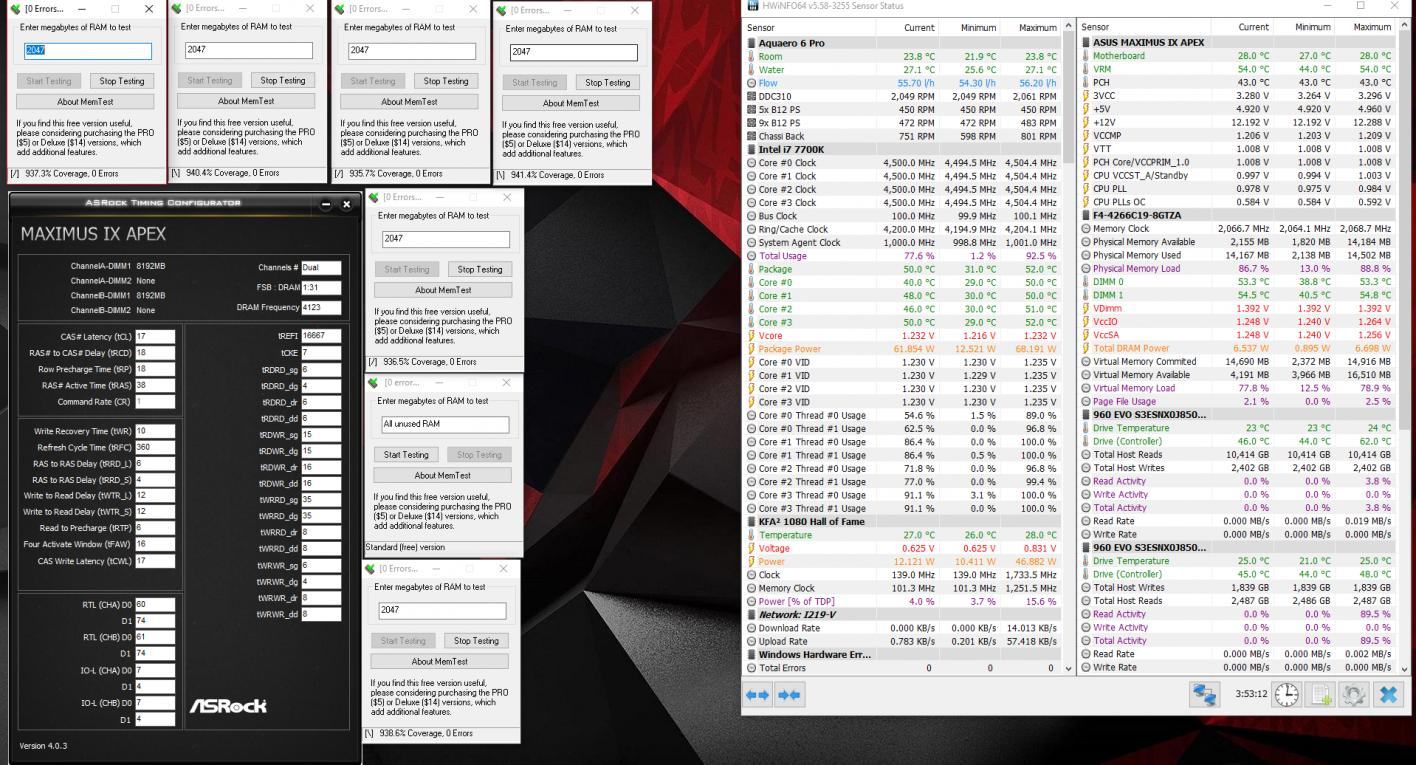Click the Aquaero 6 Pro sensor group icon
The image size is (1416, 765).
[x=752, y=43]
